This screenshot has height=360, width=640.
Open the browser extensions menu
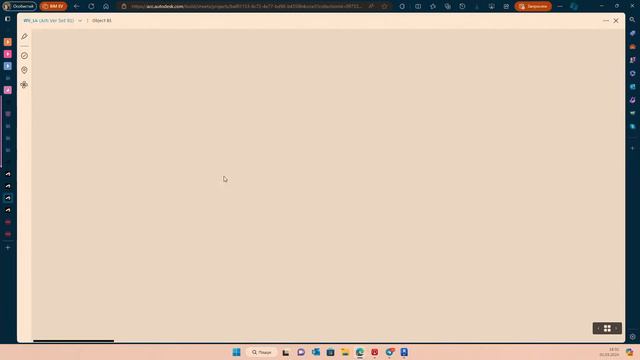point(402,6)
